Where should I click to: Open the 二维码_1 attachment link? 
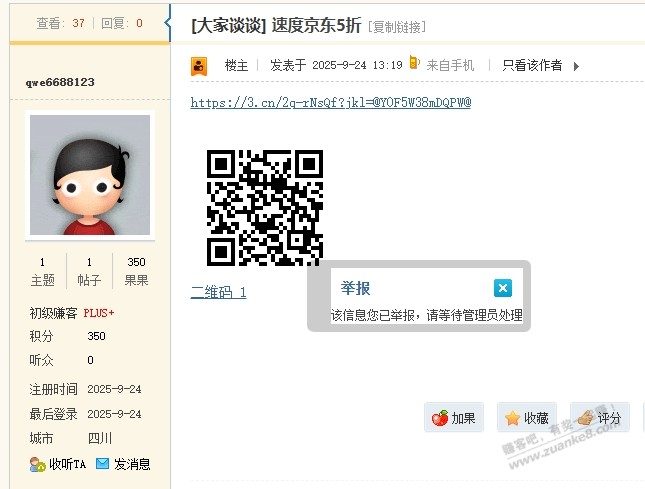(218, 292)
